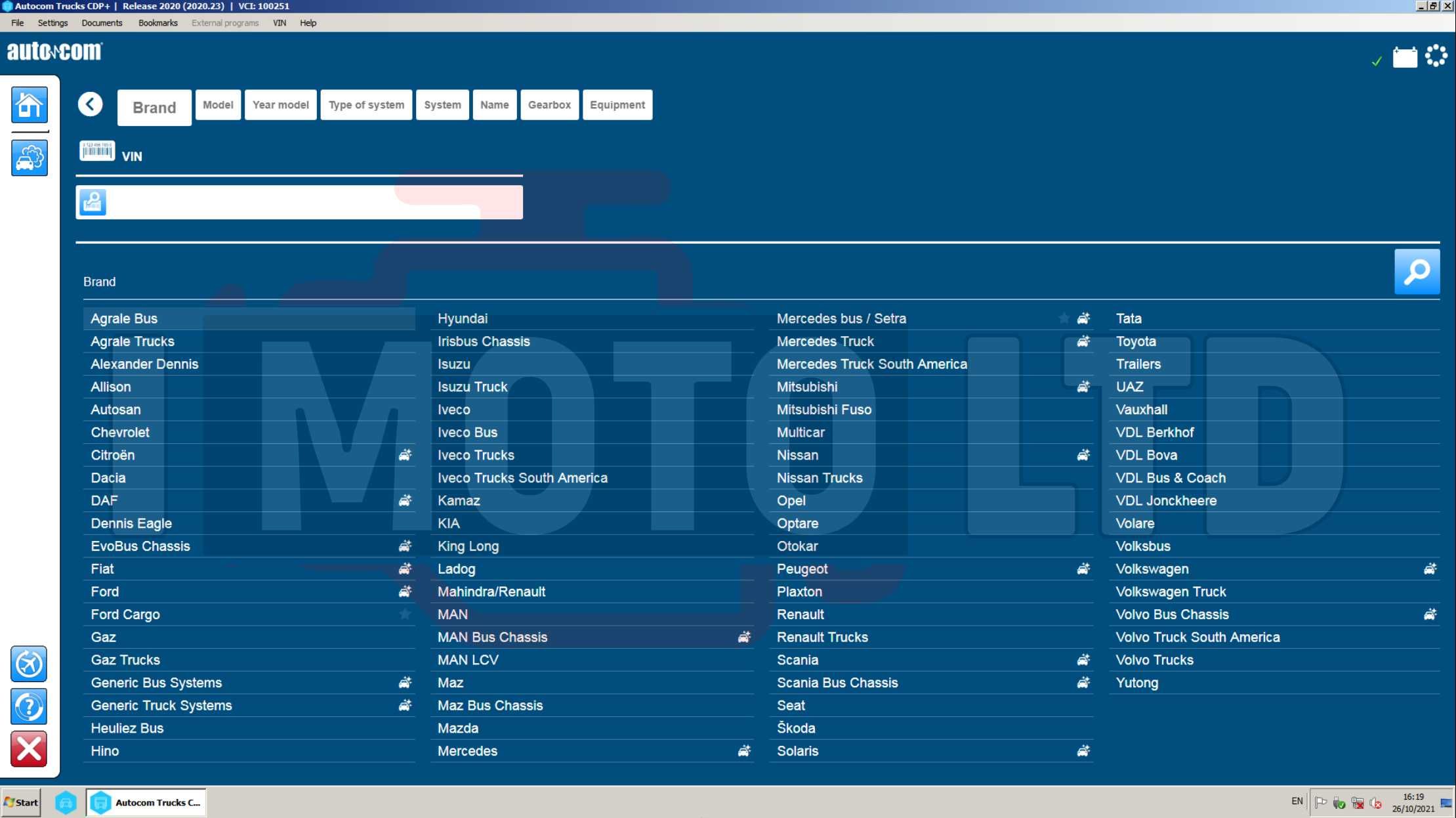Click the circular dots status icon
1456x818 pixels.
tap(1436, 56)
